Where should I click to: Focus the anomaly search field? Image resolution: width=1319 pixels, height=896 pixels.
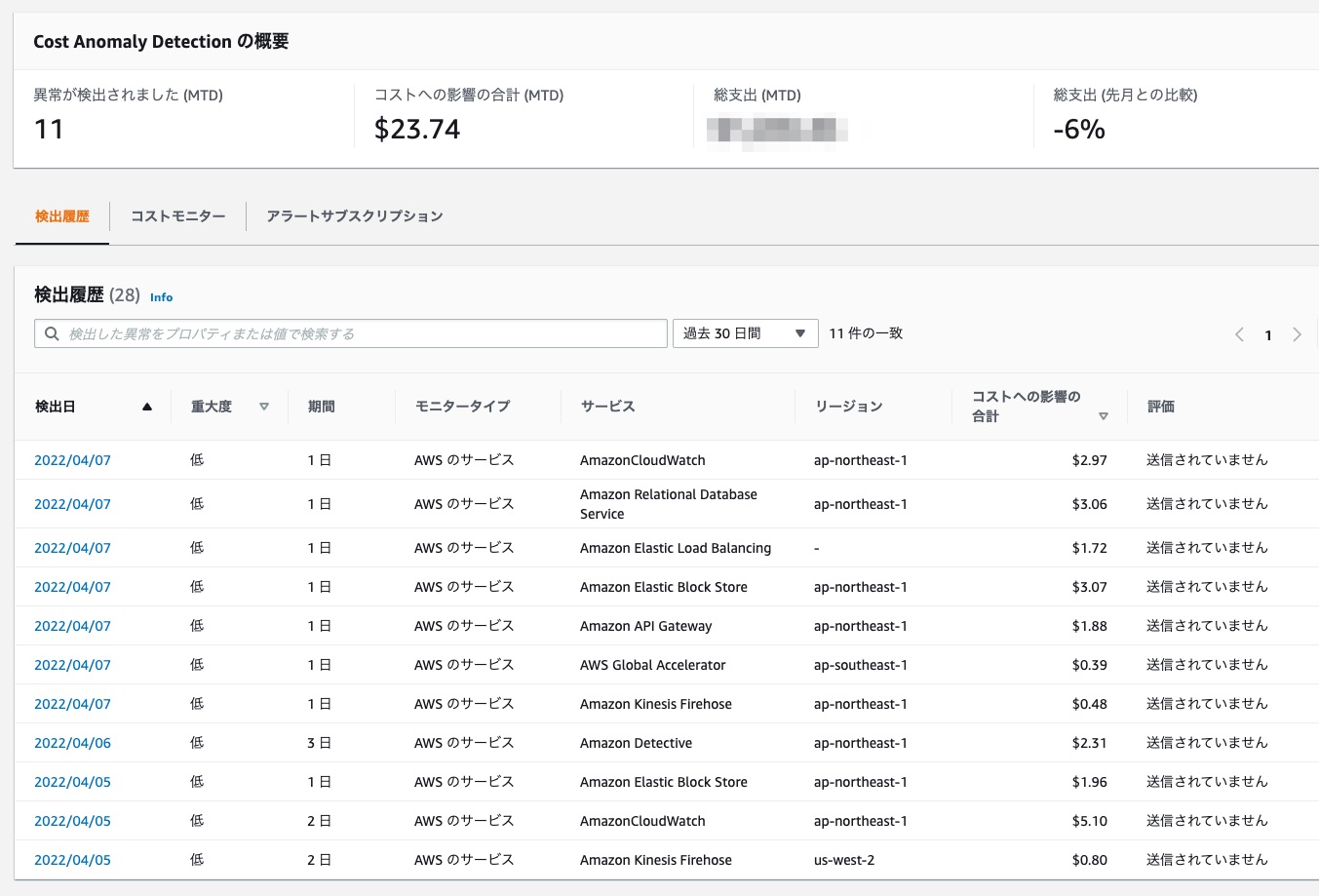tap(351, 333)
